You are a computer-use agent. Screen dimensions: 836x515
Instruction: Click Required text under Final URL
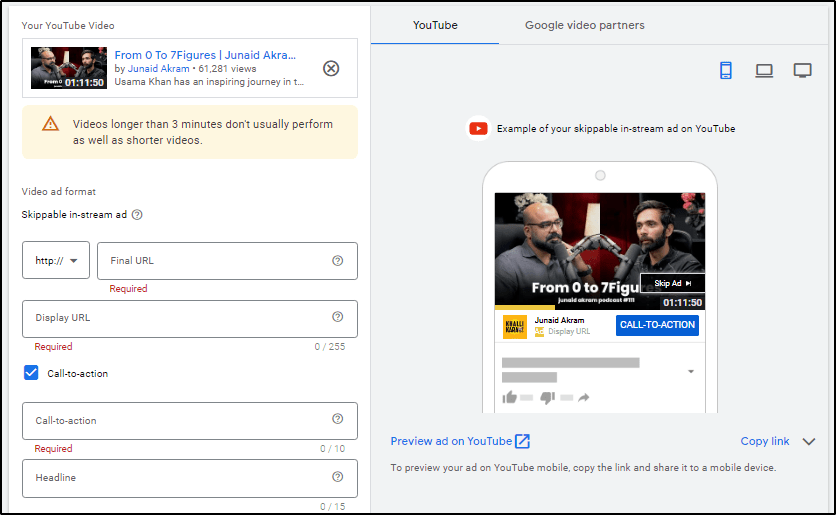[x=128, y=288]
